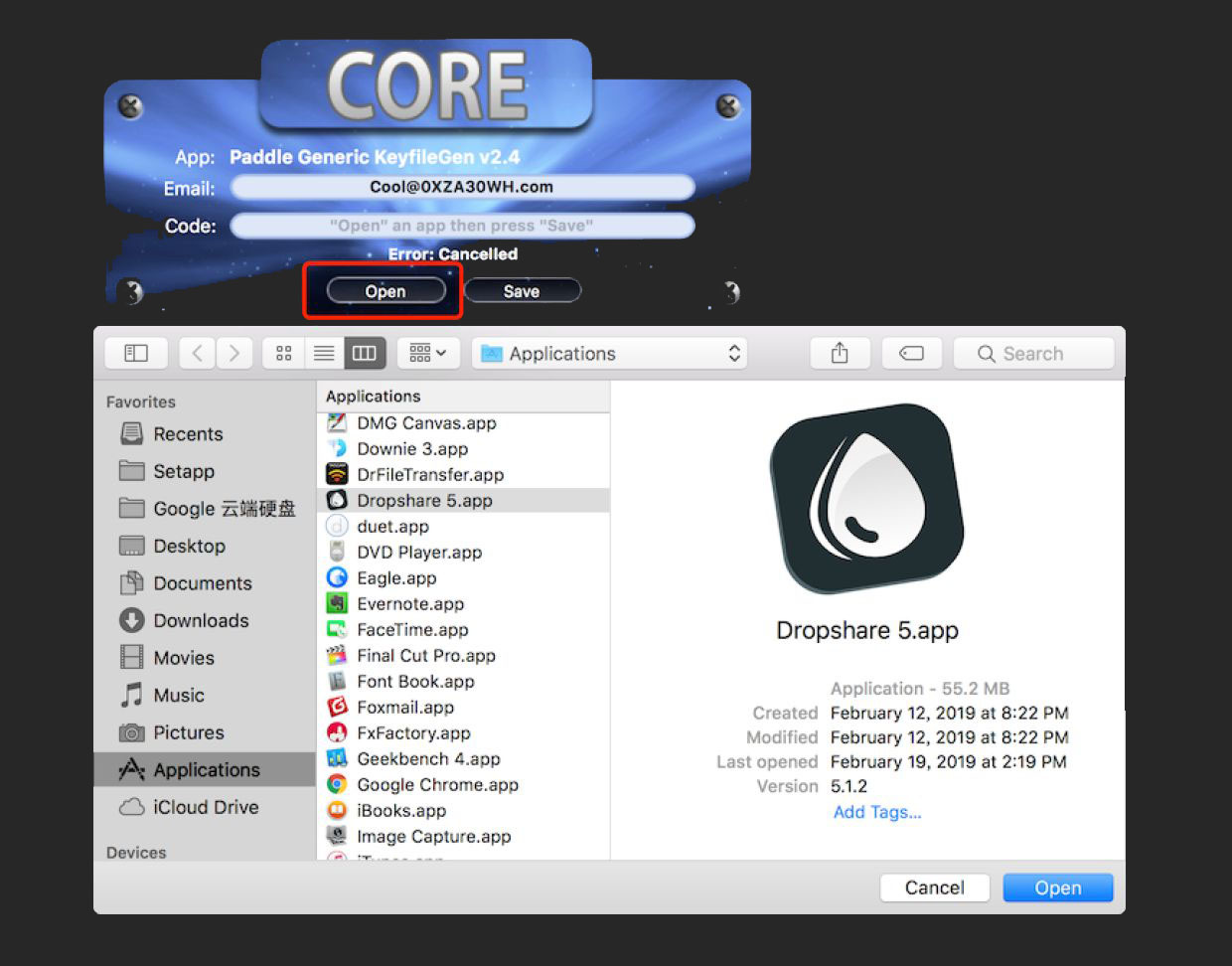Image resolution: width=1232 pixels, height=966 pixels.
Task: Click the last opened date February 19, 2019
Action: [x=950, y=761]
